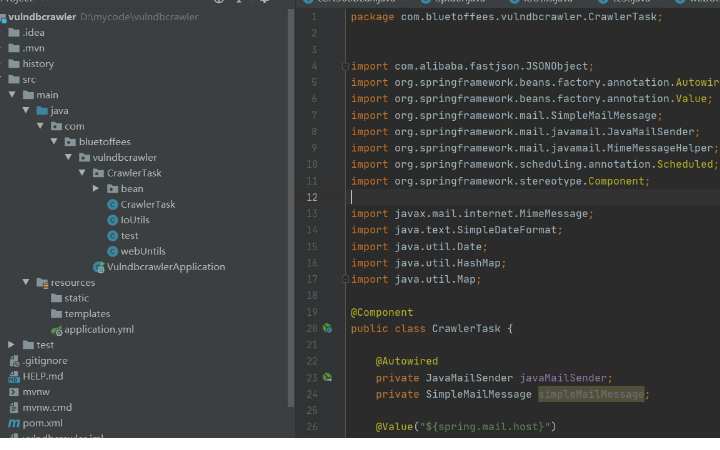Click the .mvn folder icon

14,48
